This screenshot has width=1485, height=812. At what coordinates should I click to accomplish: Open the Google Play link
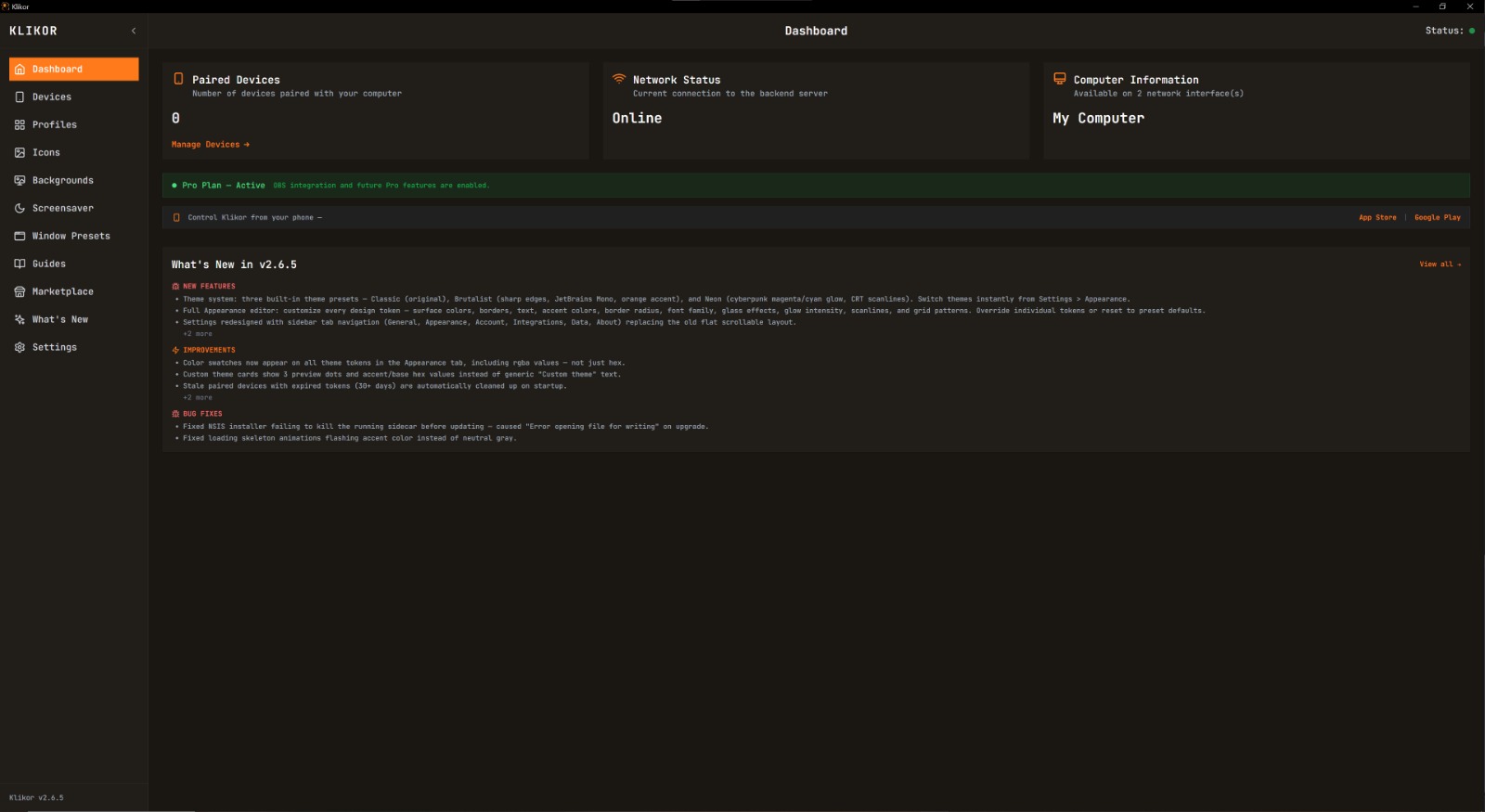[x=1438, y=217]
